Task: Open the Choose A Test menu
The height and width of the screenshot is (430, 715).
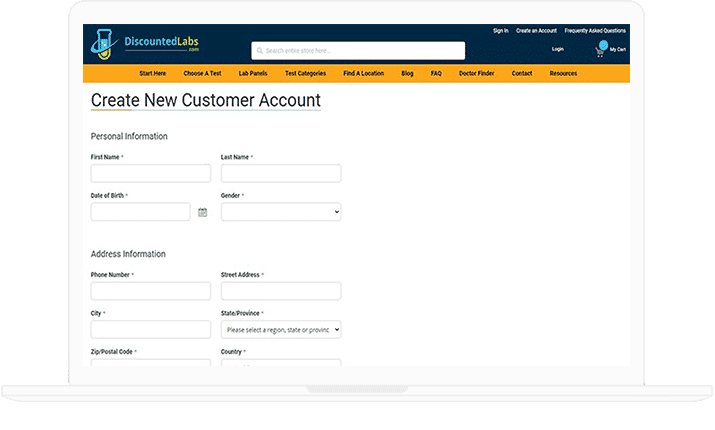Action: (x=202, y=73)
